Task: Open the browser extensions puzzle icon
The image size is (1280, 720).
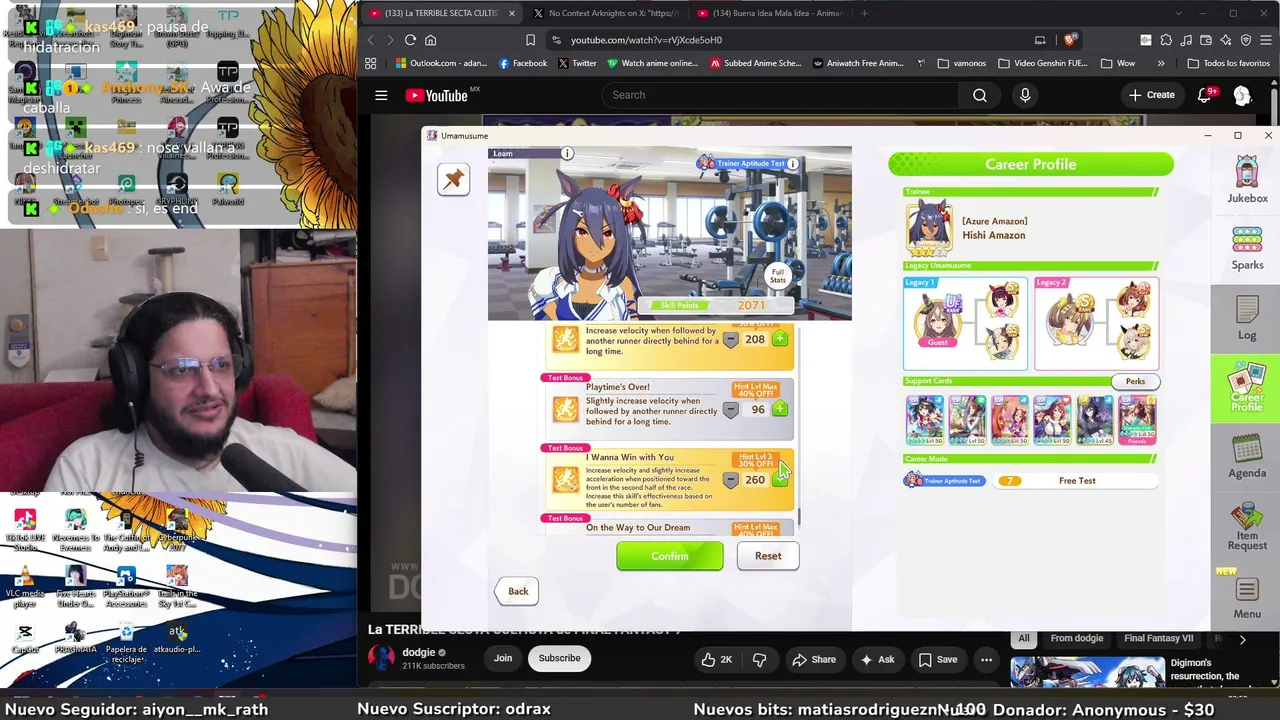Action: (1166, 40)
